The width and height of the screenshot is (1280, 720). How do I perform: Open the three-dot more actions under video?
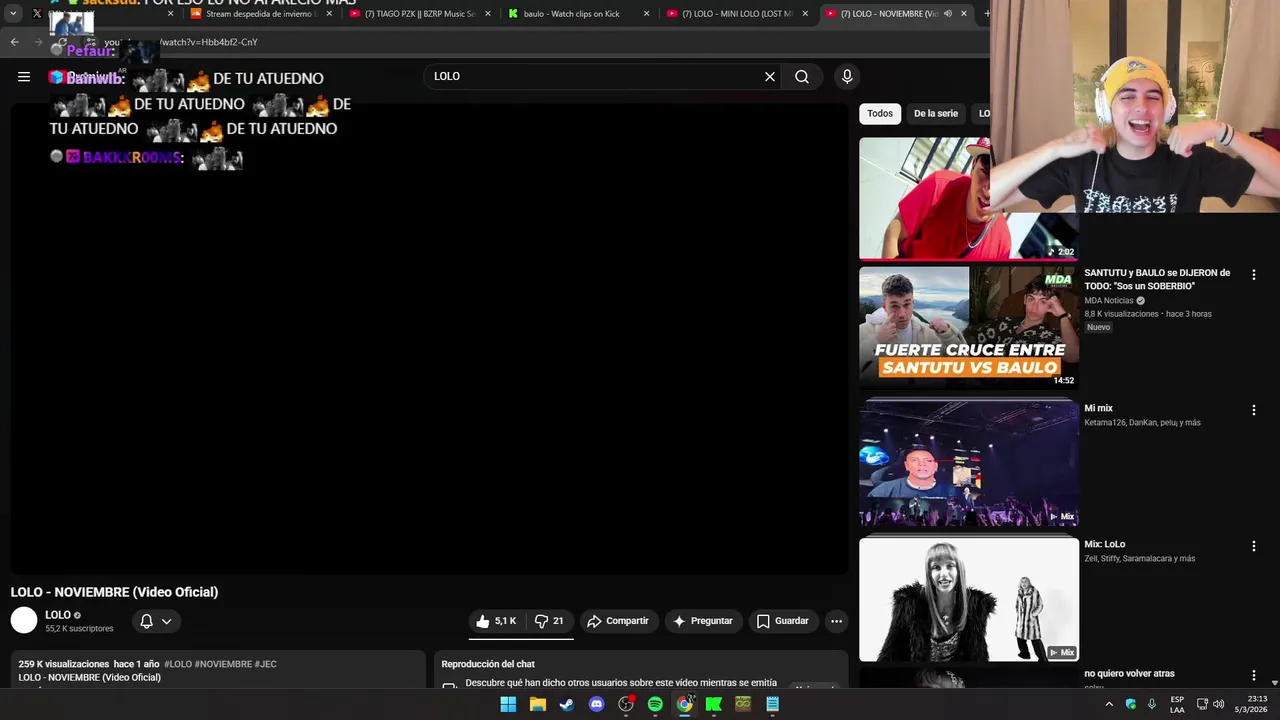[x=837, y=621]
